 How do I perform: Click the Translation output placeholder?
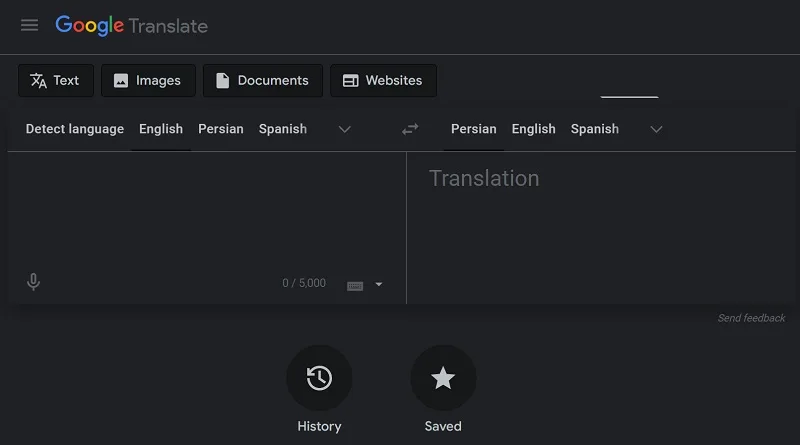coord(484,179)
